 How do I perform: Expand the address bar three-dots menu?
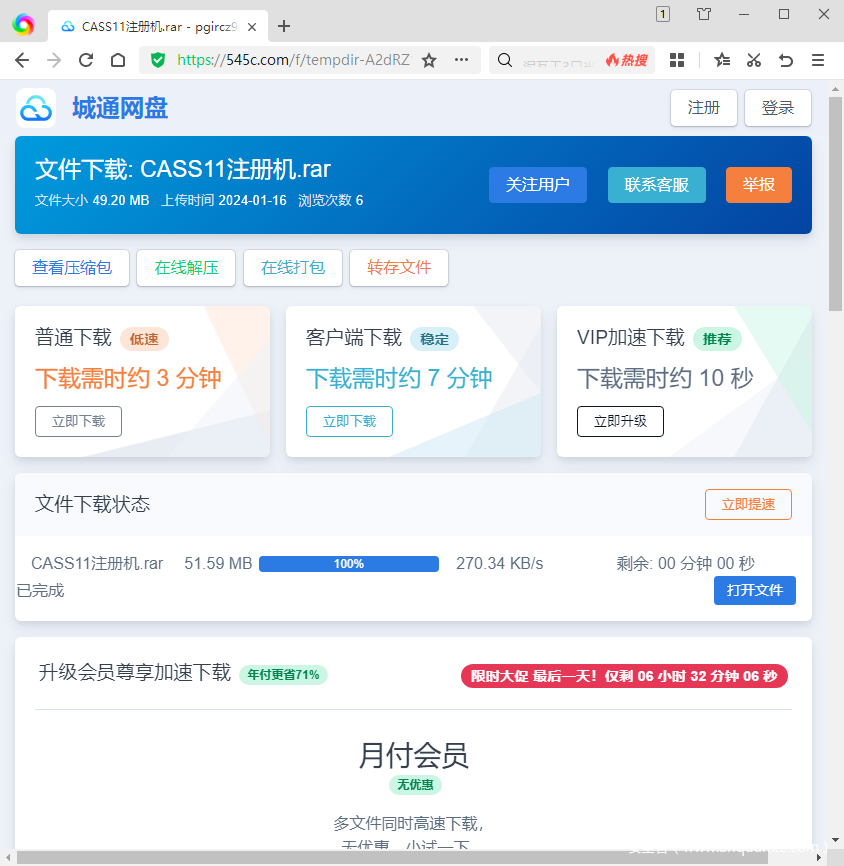(461, 60)
